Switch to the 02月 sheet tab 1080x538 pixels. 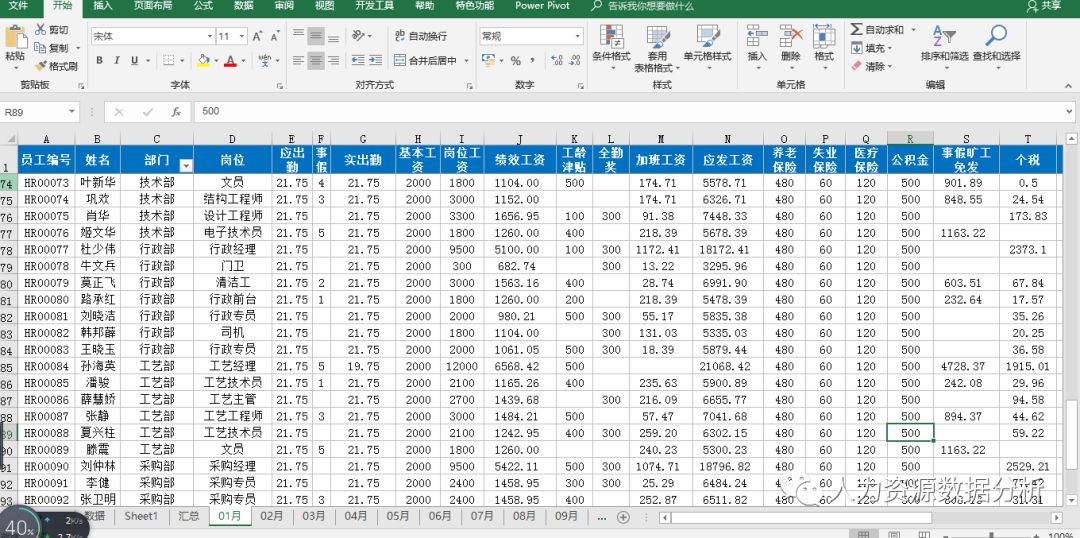pos(272,516)
